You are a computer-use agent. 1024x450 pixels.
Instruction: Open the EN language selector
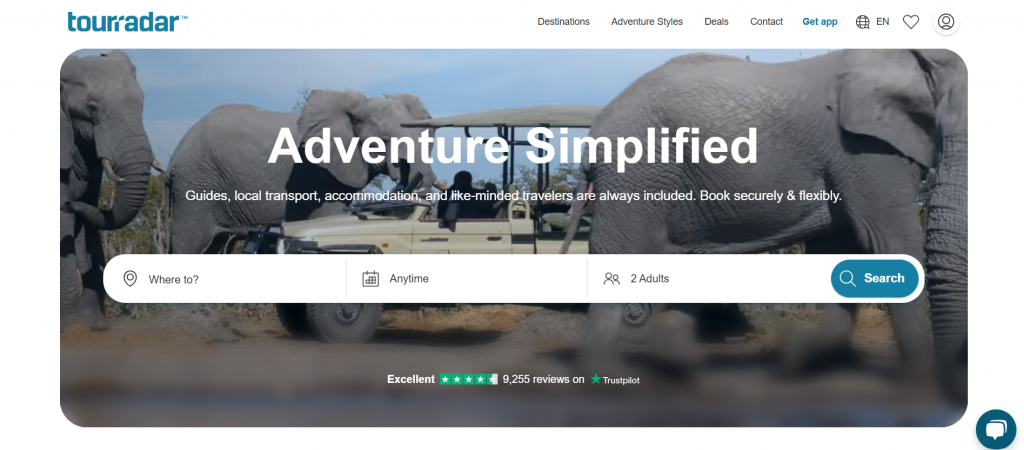(872, 22)
